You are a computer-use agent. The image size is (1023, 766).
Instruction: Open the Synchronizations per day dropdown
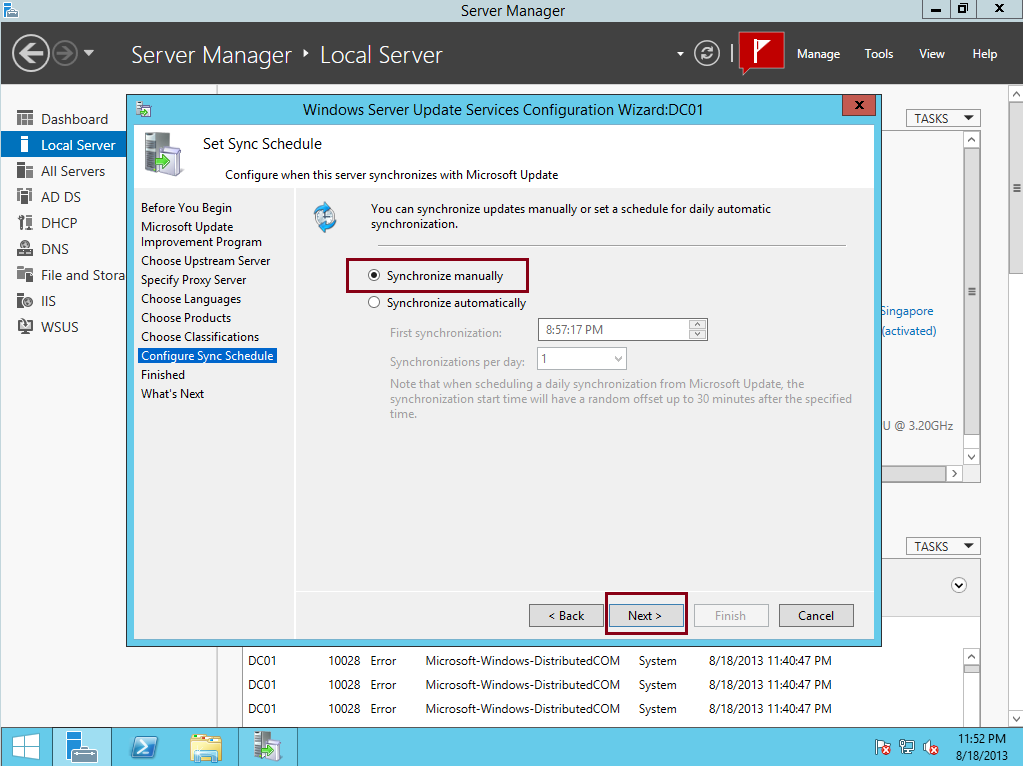[x=582, y=359]
